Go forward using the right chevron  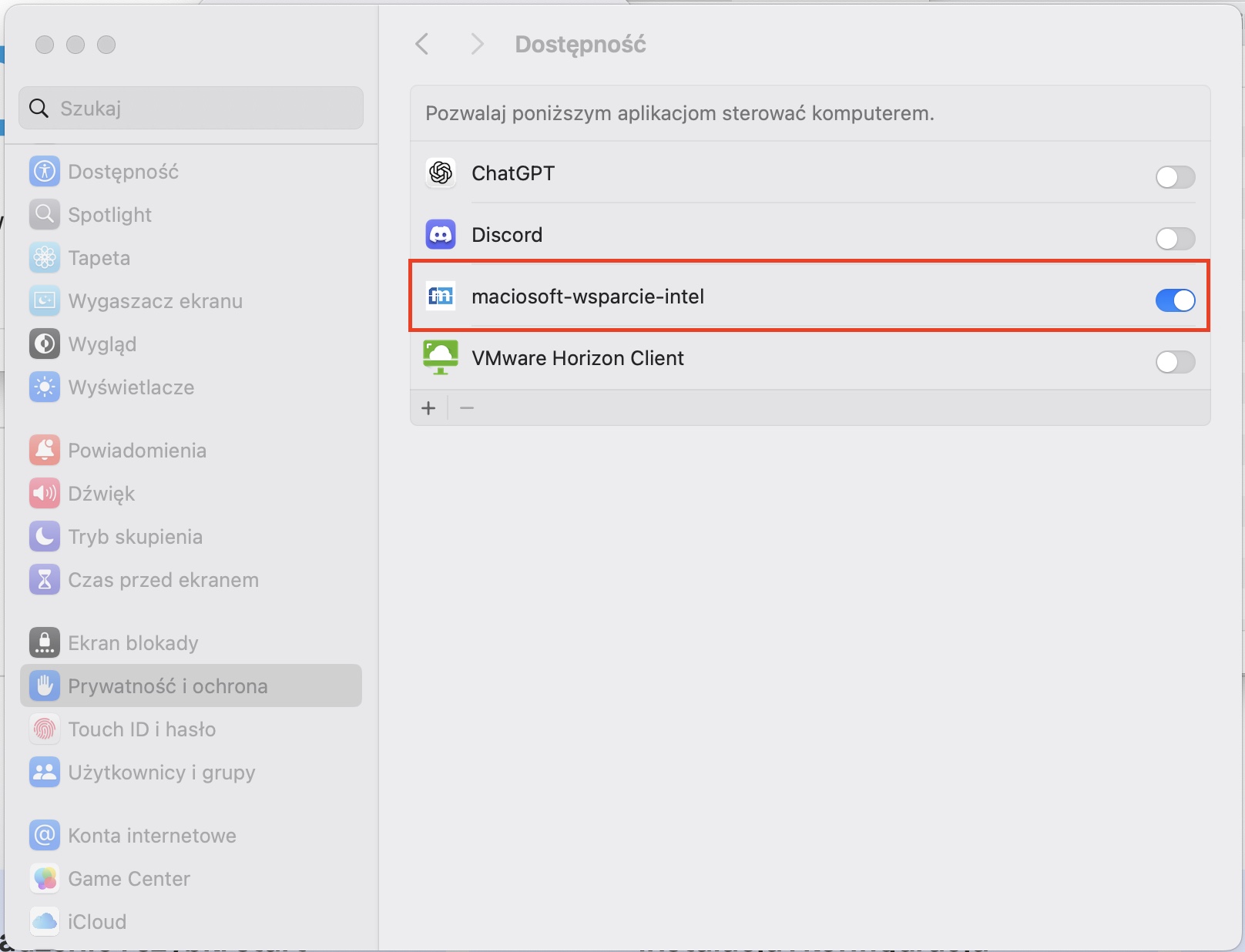click(477, 44)
